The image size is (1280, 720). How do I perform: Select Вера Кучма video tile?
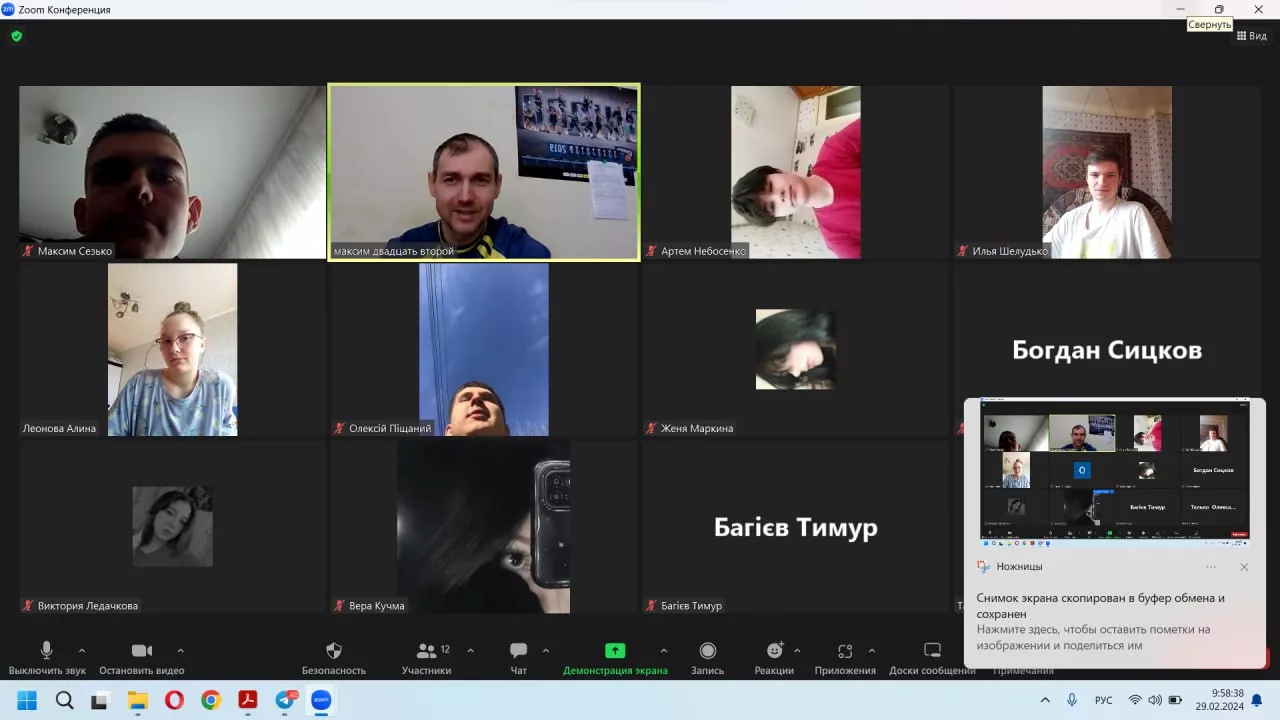484,527
